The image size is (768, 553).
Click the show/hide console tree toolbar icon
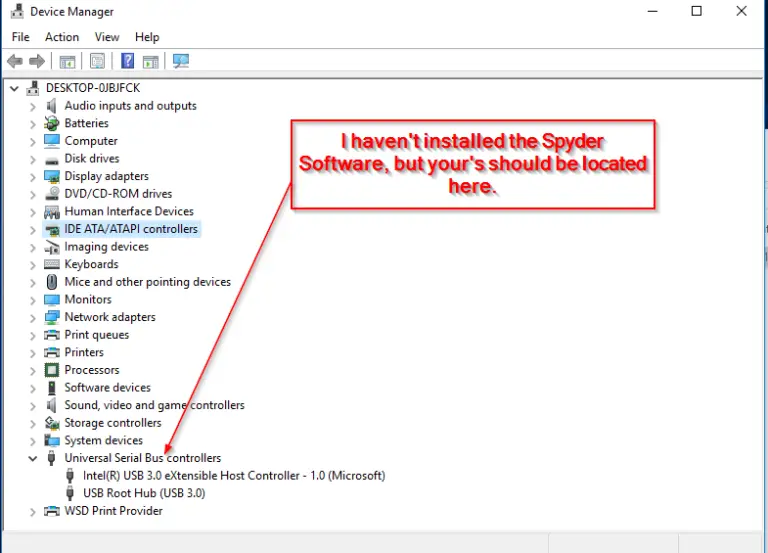click(x=67, y=62)
